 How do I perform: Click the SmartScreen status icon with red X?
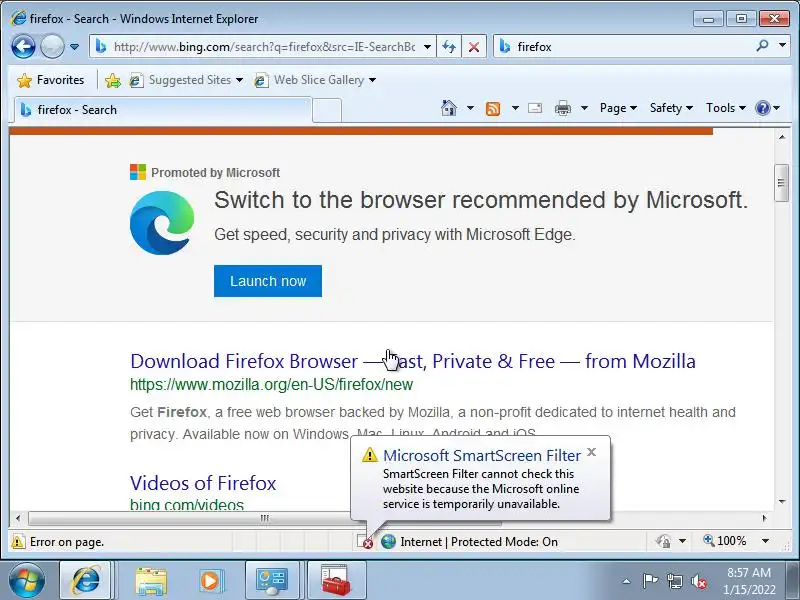(365, 542)
